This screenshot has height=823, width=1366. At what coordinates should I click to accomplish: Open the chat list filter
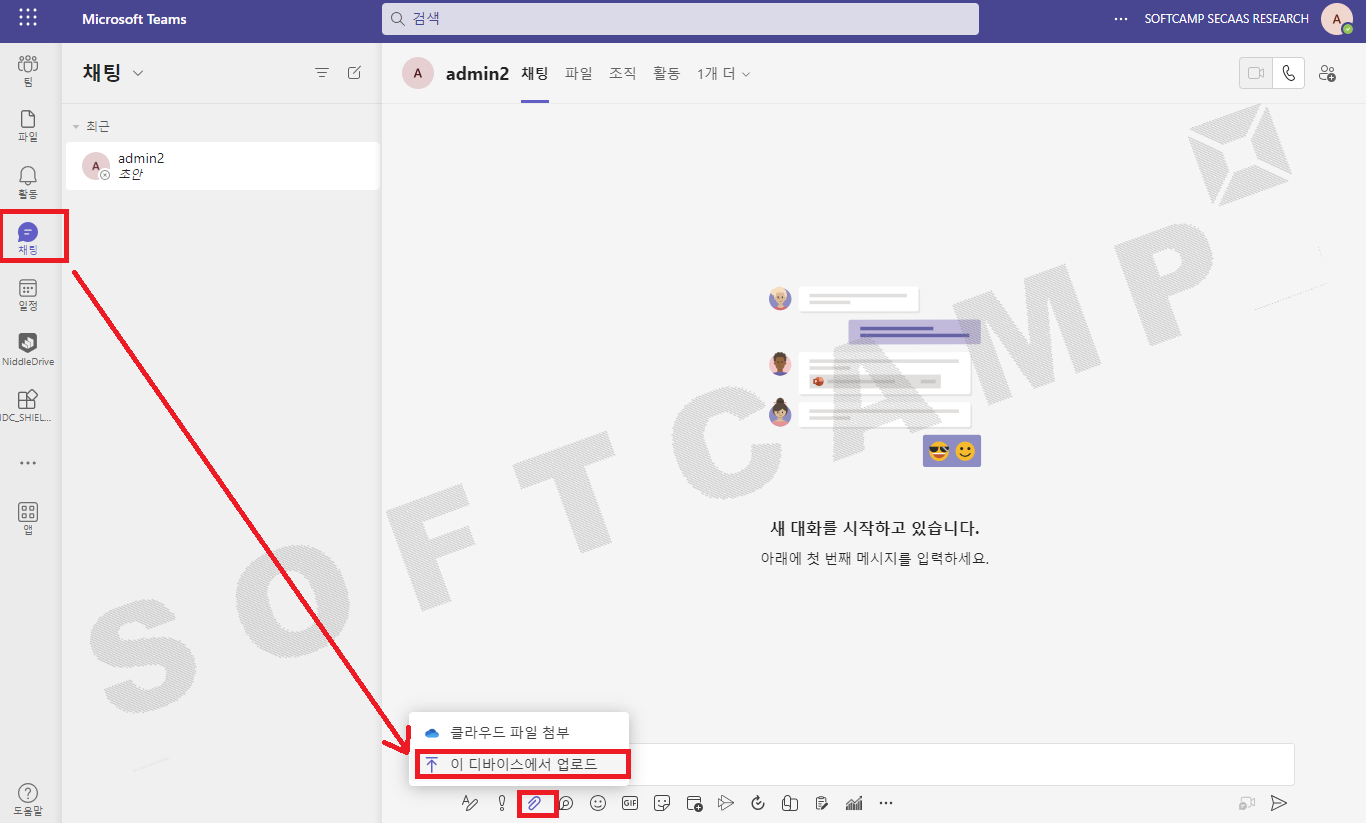point(322,73)
